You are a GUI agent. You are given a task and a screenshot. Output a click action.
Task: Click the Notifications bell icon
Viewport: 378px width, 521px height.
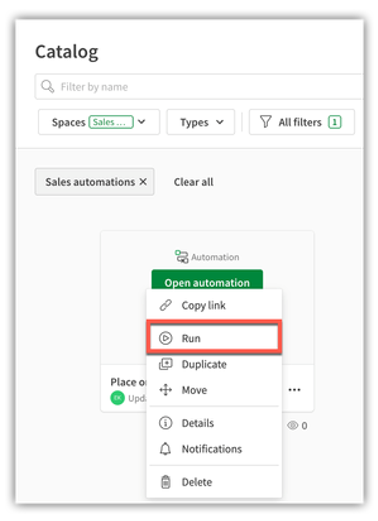(x=165, y=449)
